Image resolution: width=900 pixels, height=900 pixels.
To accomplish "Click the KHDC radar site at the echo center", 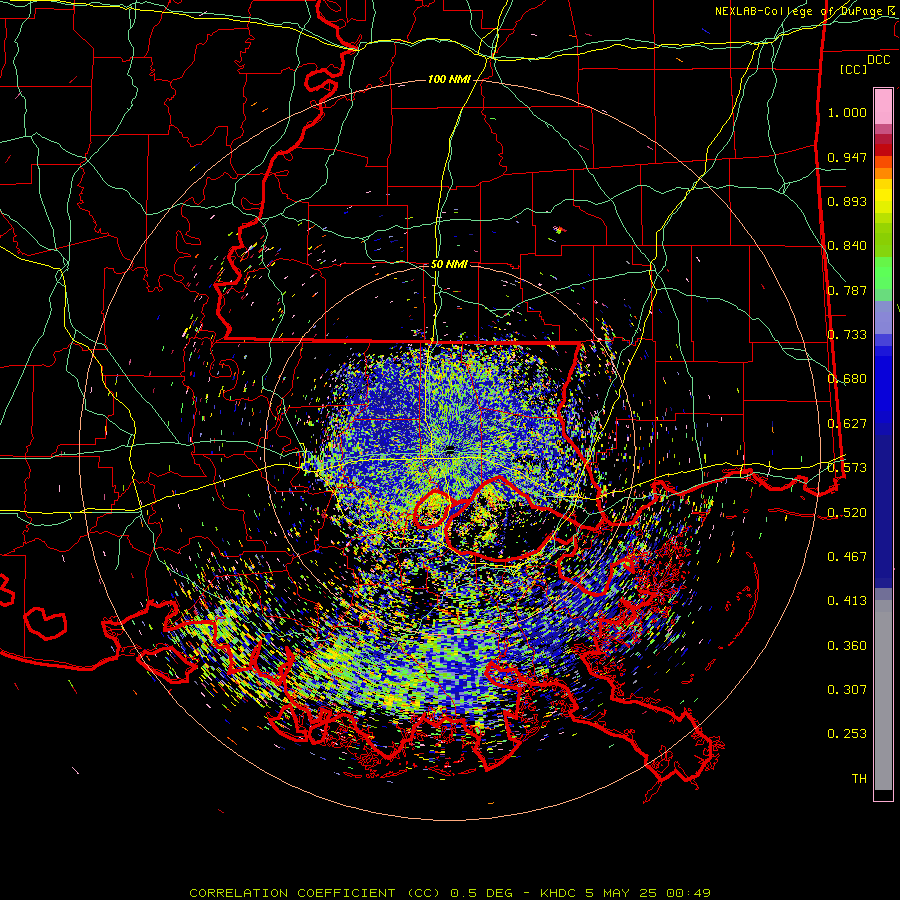I will [450, 449].
